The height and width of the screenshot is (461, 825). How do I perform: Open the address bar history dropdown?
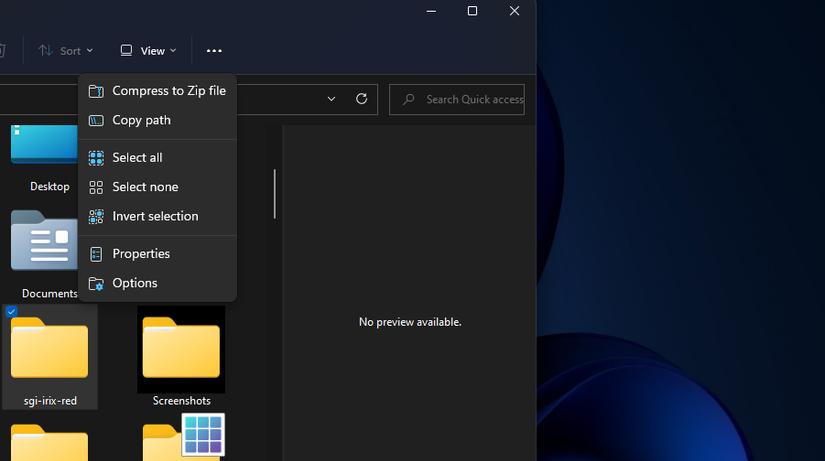coord(331,99)
